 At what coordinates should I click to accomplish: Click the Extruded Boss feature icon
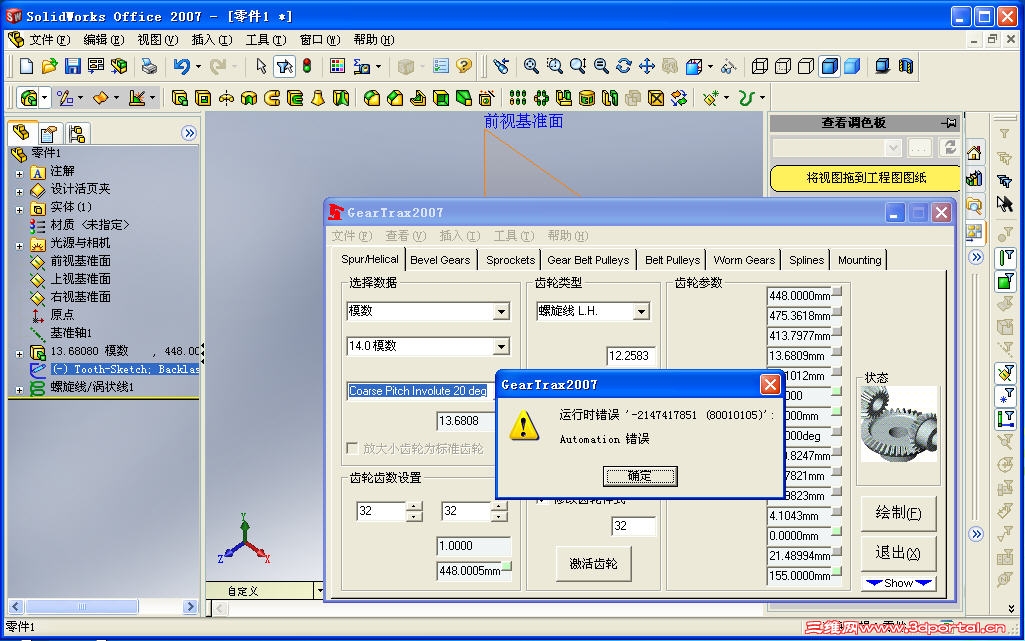point(179,98)
